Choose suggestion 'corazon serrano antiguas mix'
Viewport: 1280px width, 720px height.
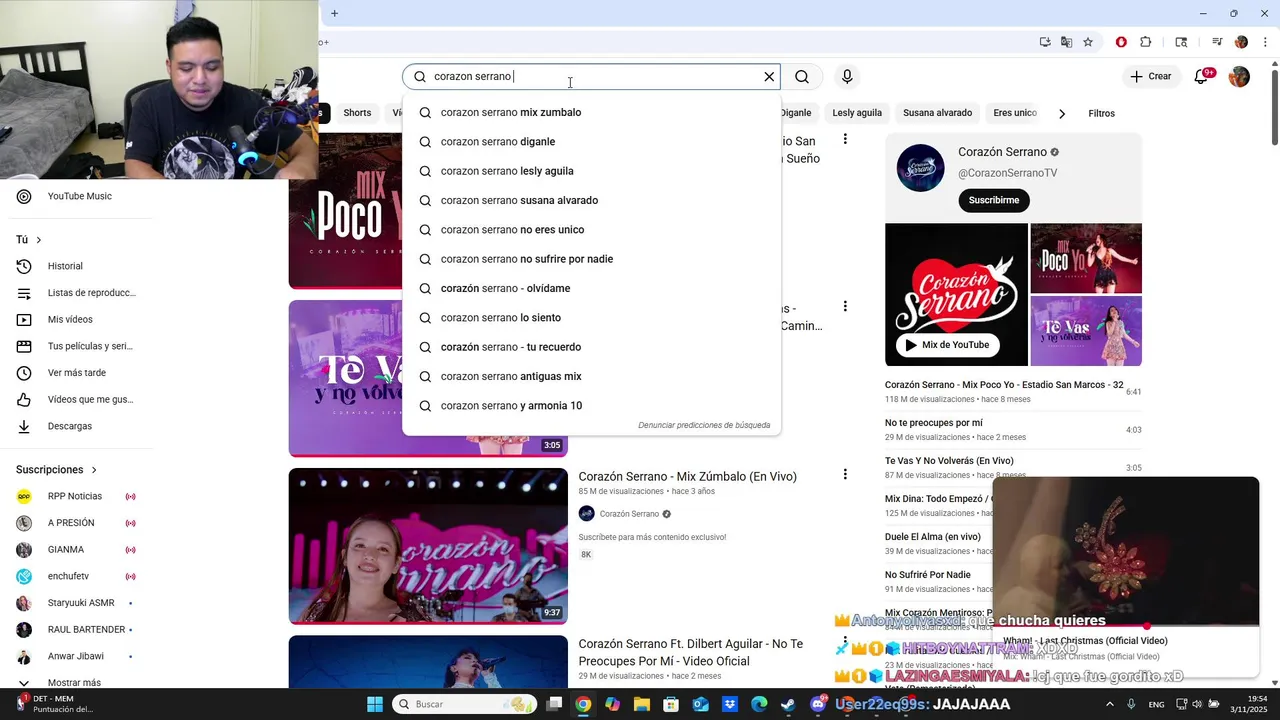click(x=591, y=376)
